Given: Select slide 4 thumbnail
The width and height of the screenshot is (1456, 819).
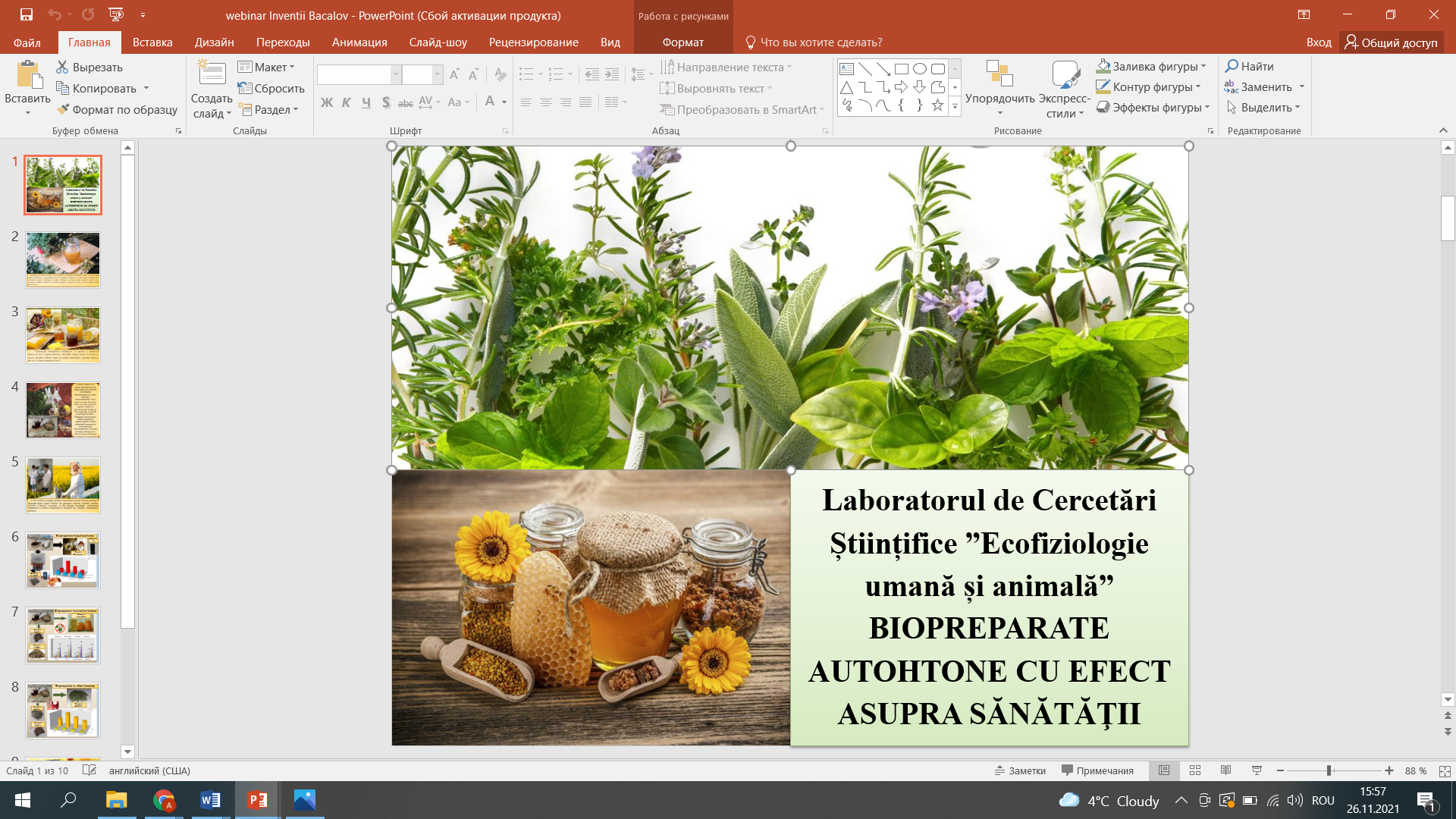Looking at the screenshot, I should tap(63, 409).
